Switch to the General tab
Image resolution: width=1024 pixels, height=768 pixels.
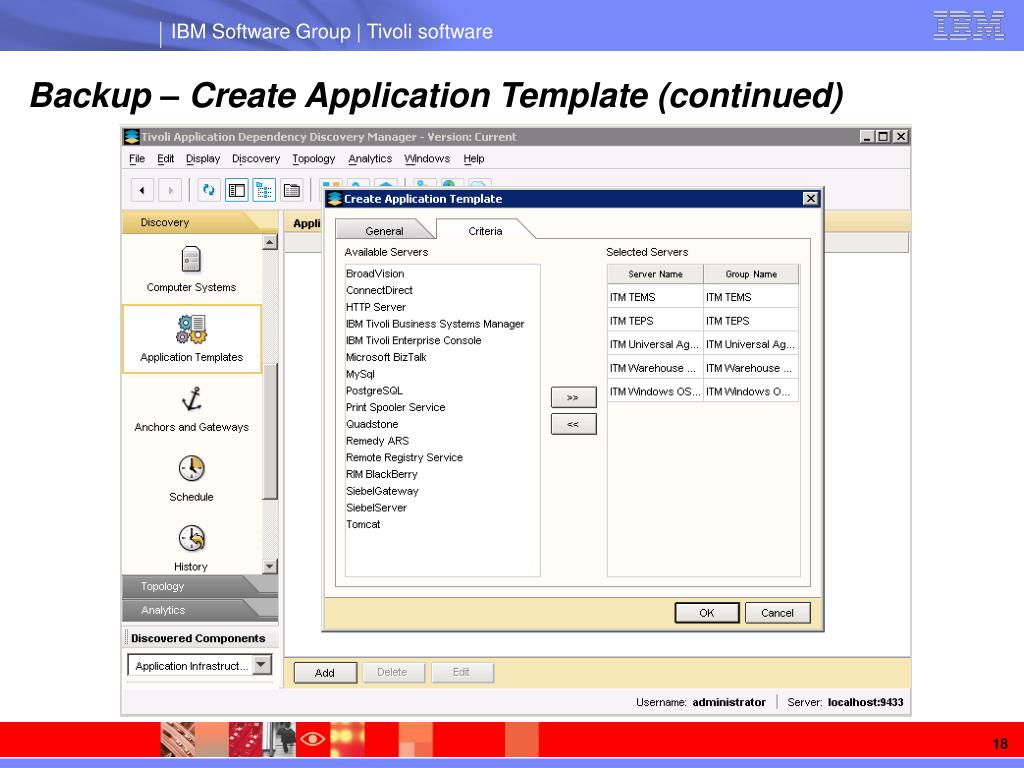(x=384, y=231)
